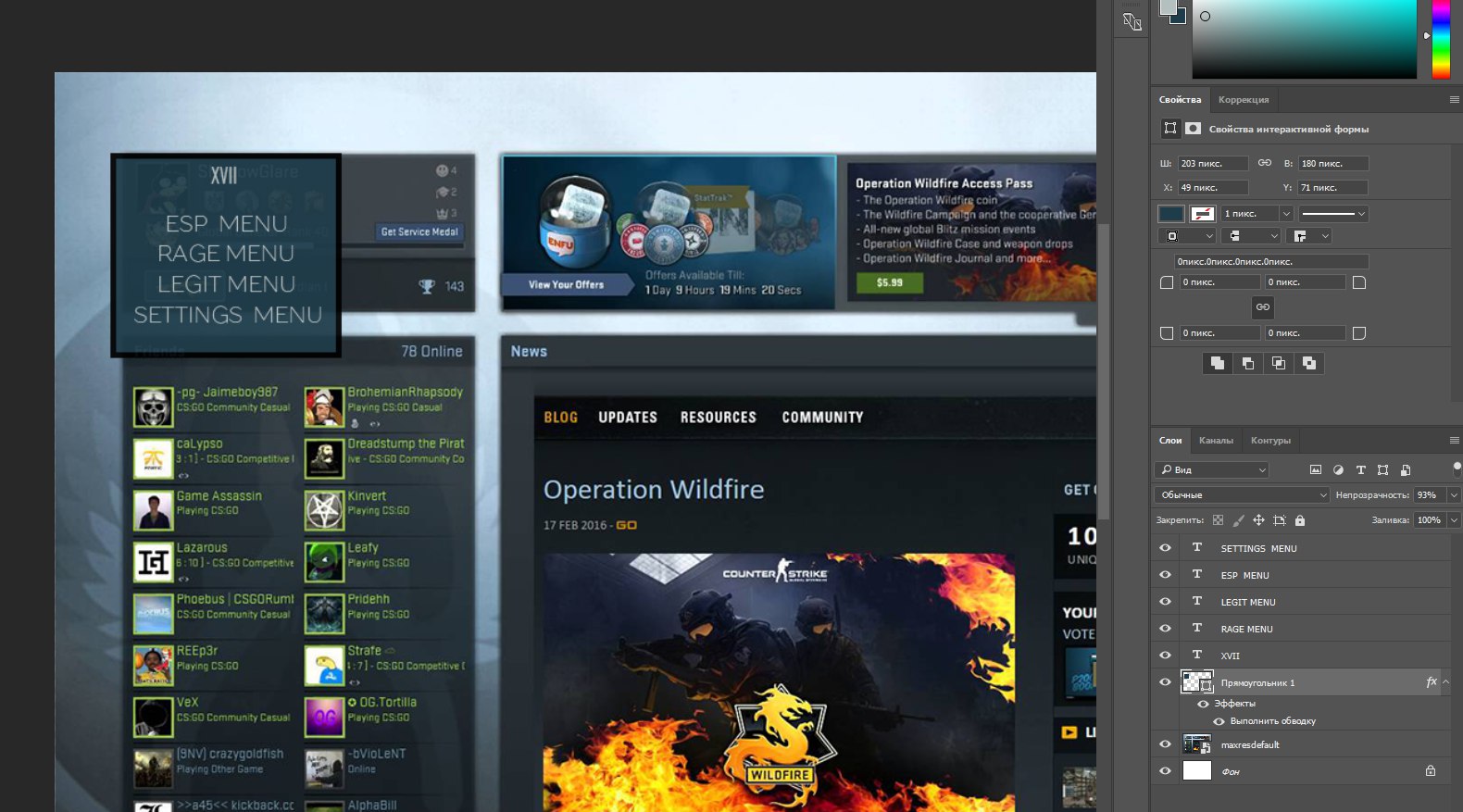Viewport: 1463px width, 812px height.
Task: Select maxresdefault layer thumbnail
Action: [1197, 743]
